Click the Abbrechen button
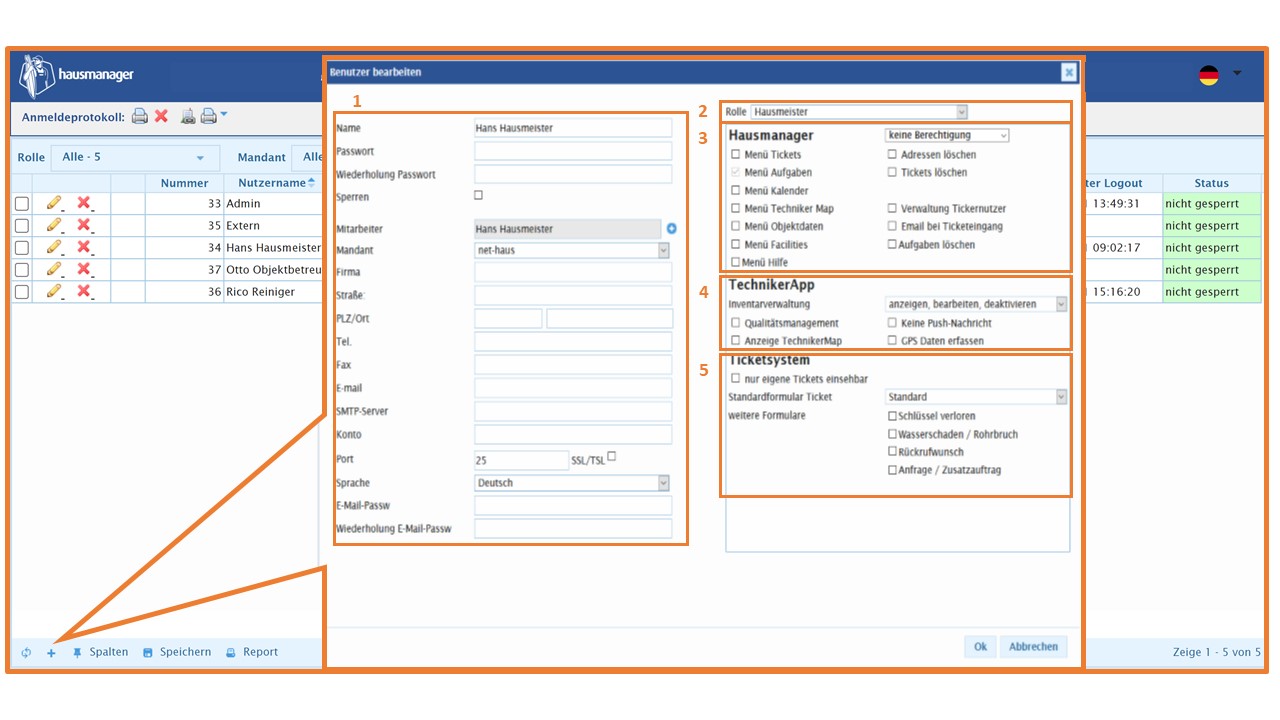The image size is (1280, 720). pos(1033,647)
